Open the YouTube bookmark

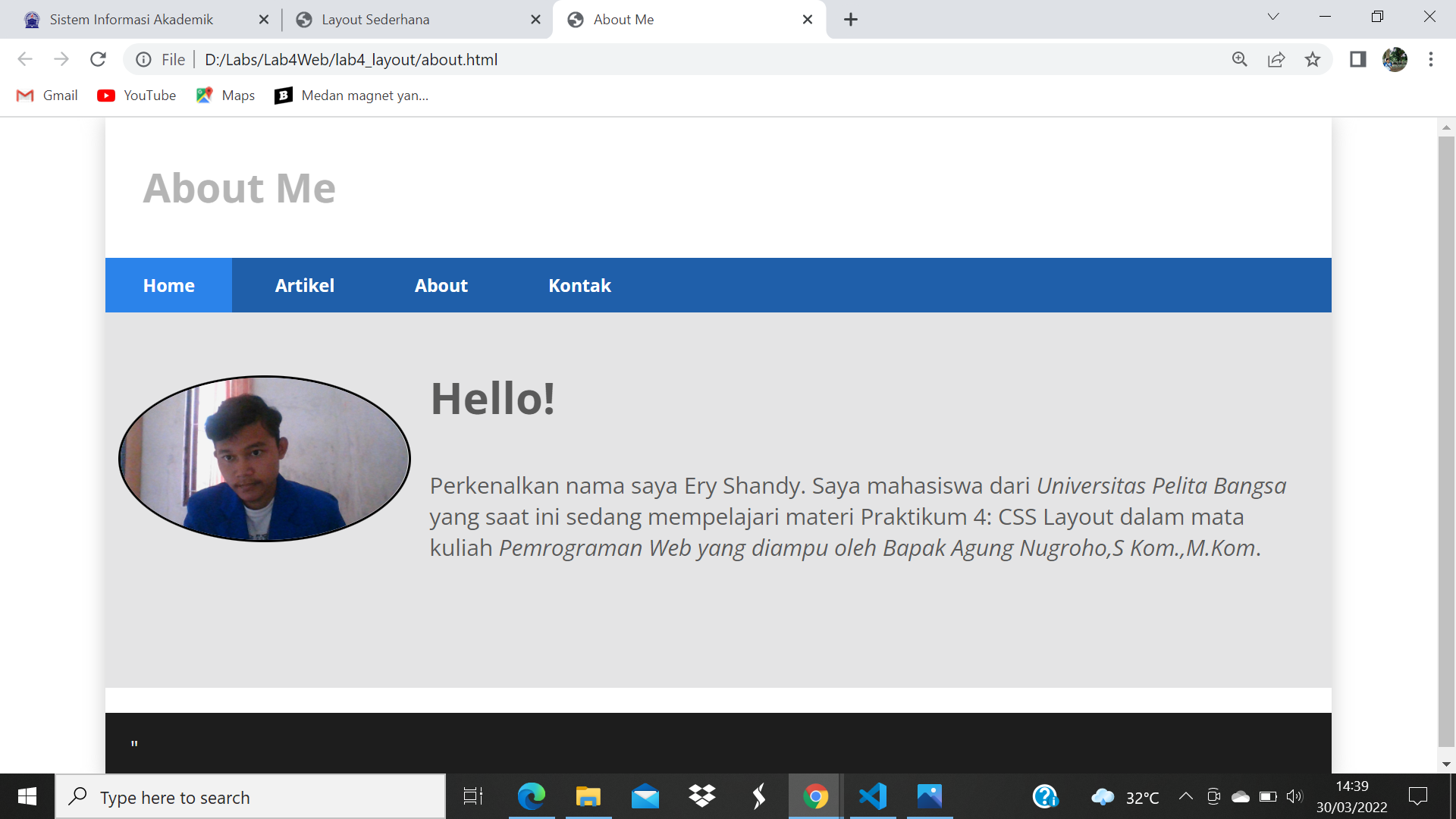coord(136,95)
